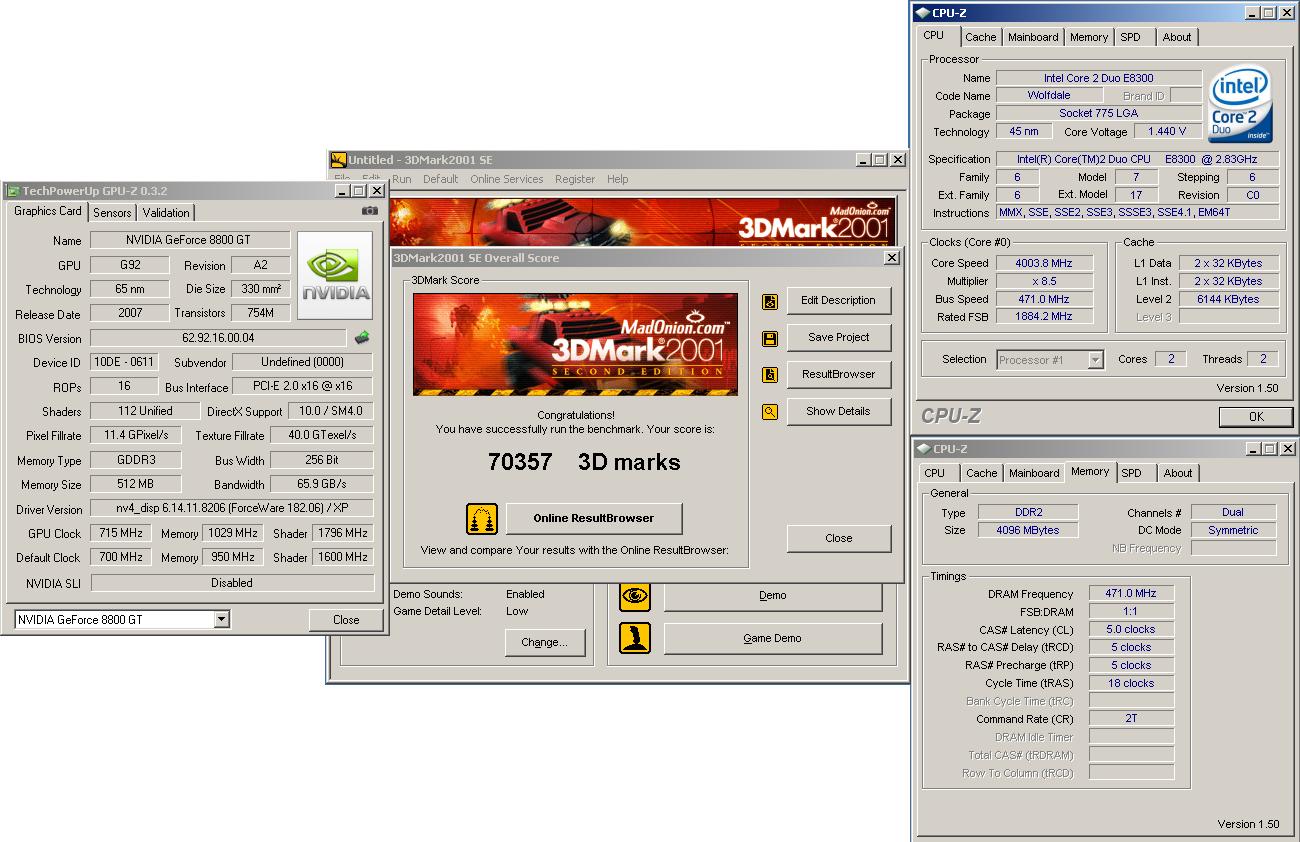This screenshot has height=842, width=1300.
Task: Open the Cache tab in top CPU-Z
Action: coord(980,37)
